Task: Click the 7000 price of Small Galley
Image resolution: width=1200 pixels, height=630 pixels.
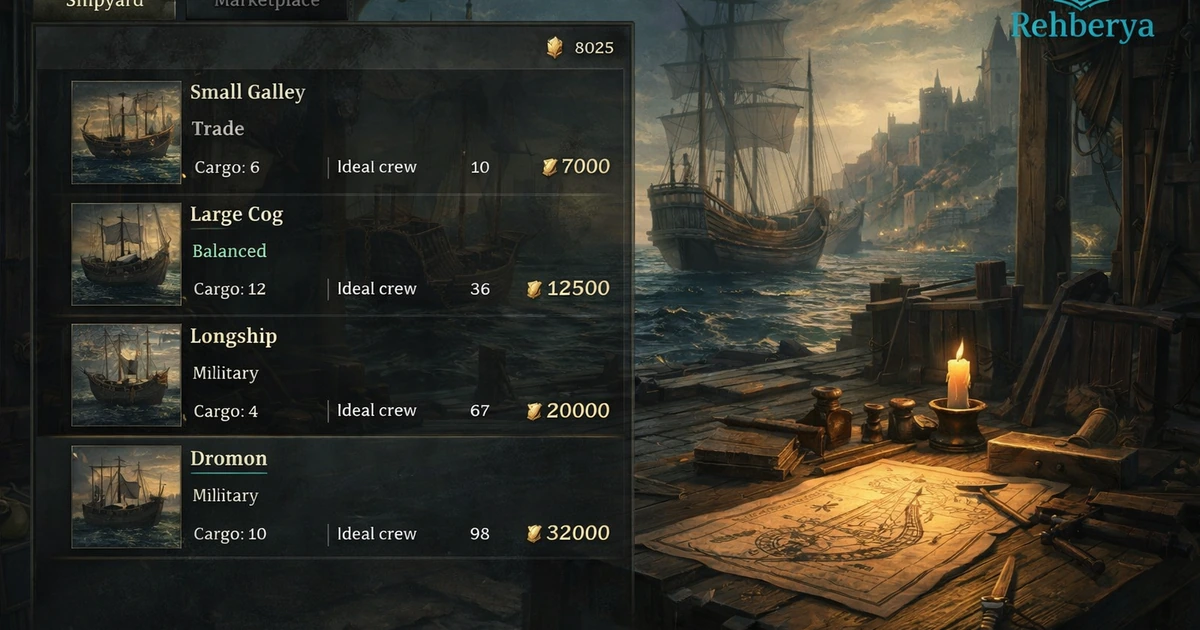Action: coord(586,167)
